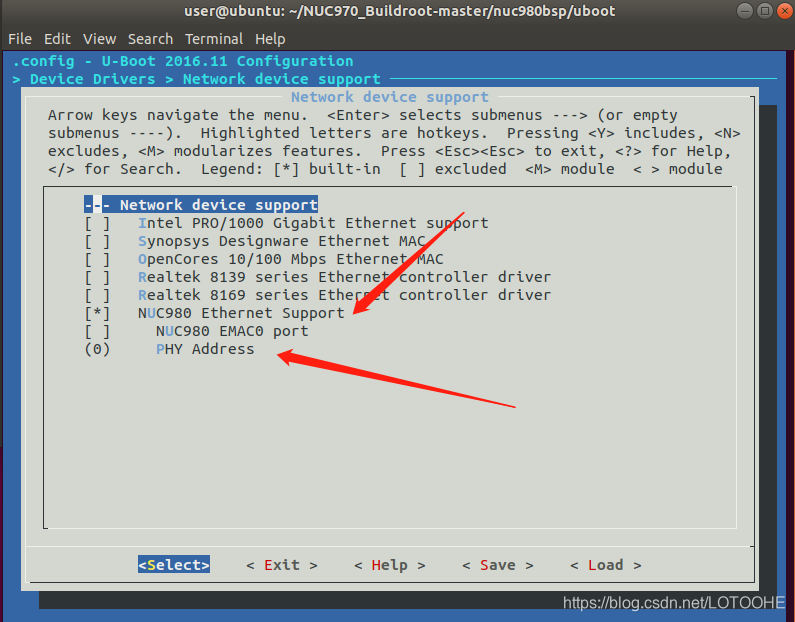Open the Search menu
Image resolution: width=795 pixels, height=622 pixels.
[x=150, y=39]
